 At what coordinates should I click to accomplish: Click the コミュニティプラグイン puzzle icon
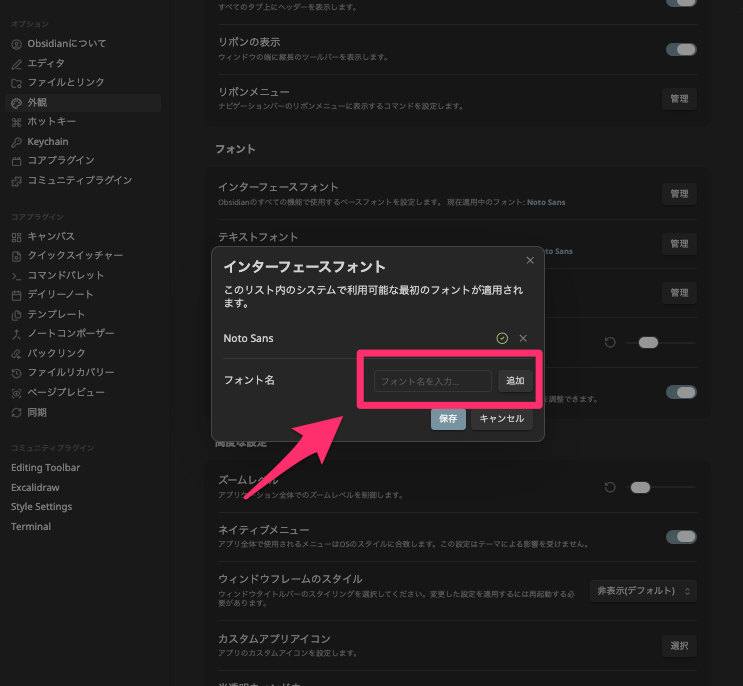tap(17, 181)
